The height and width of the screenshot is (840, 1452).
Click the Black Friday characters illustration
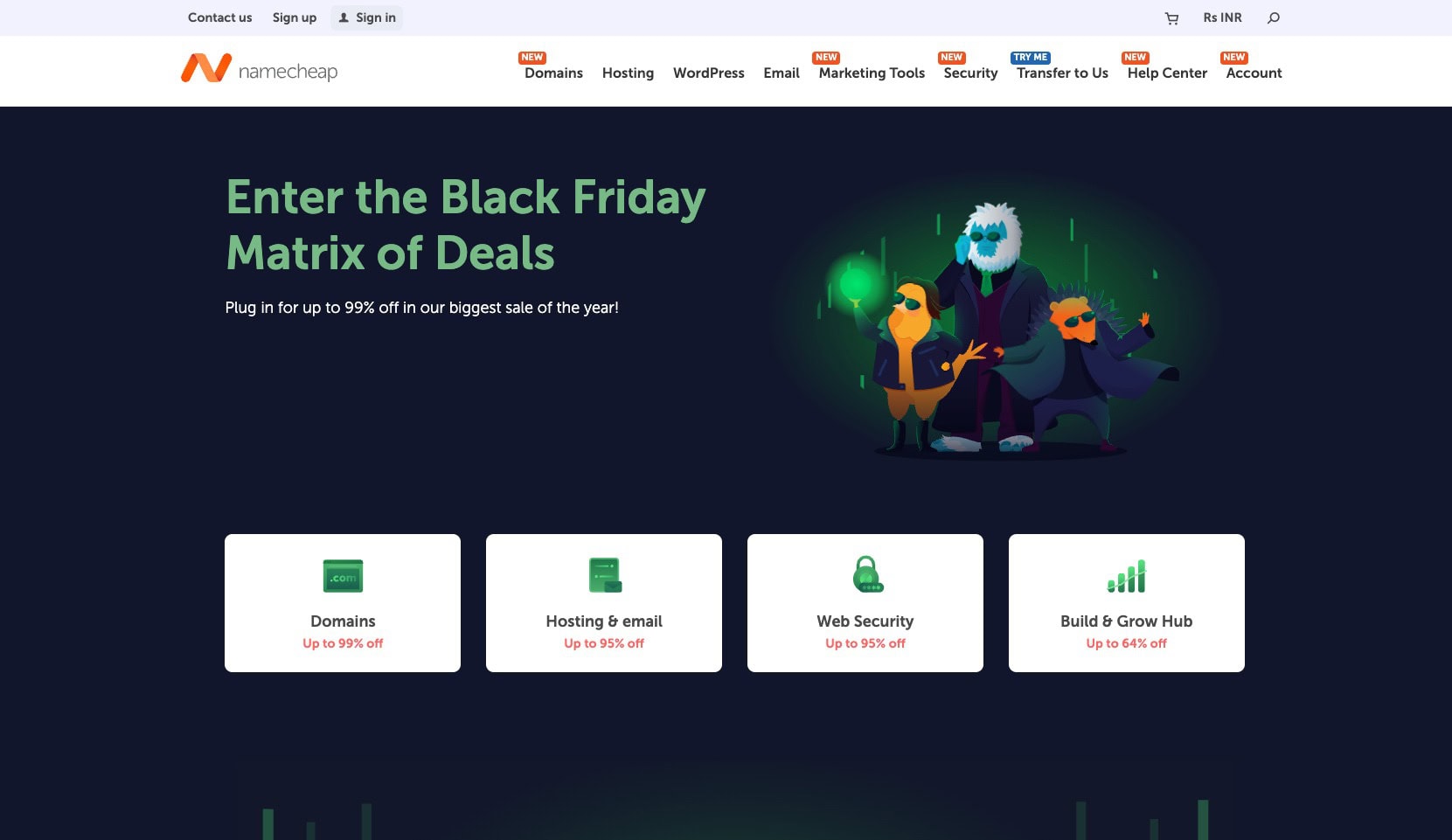pos(997,328)
